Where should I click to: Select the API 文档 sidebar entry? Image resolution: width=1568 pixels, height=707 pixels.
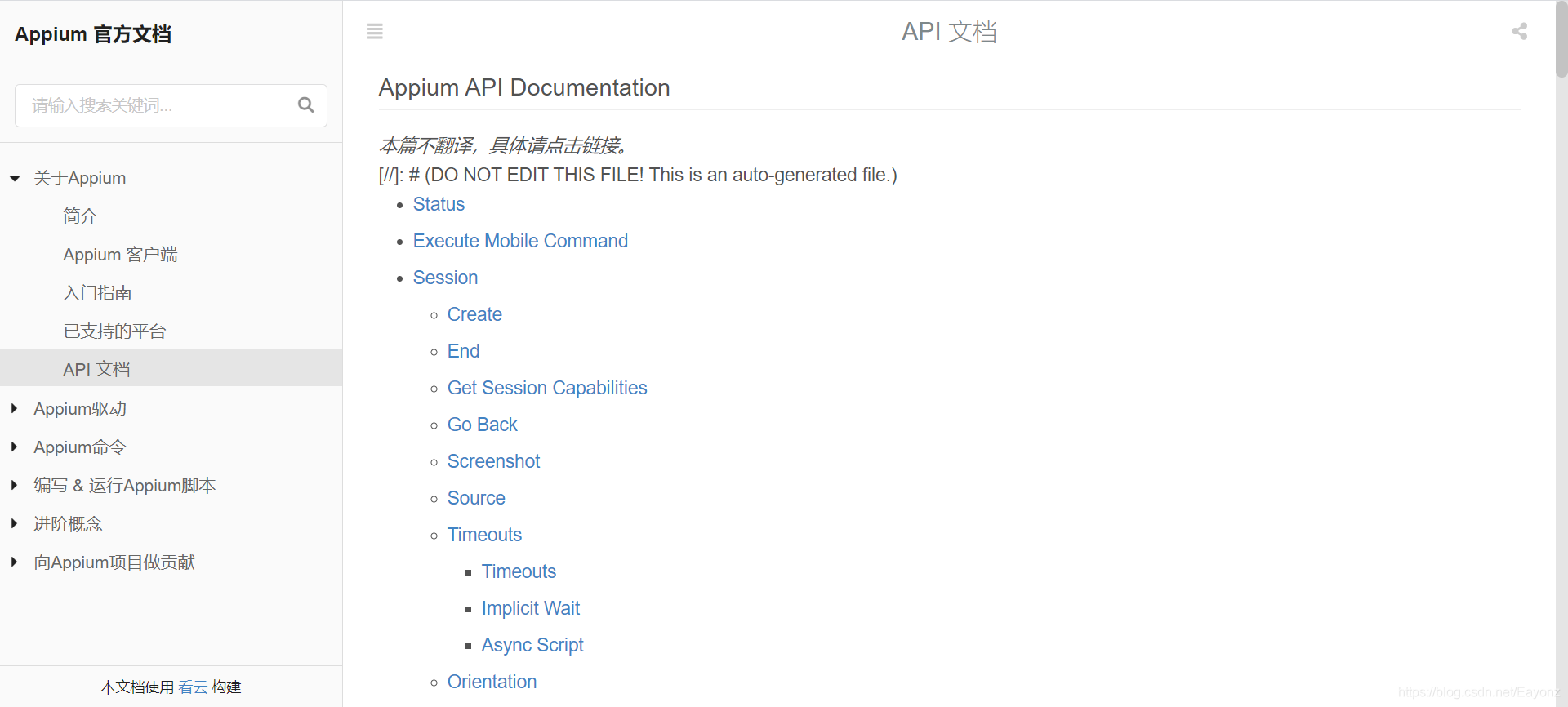coord(171,368)
